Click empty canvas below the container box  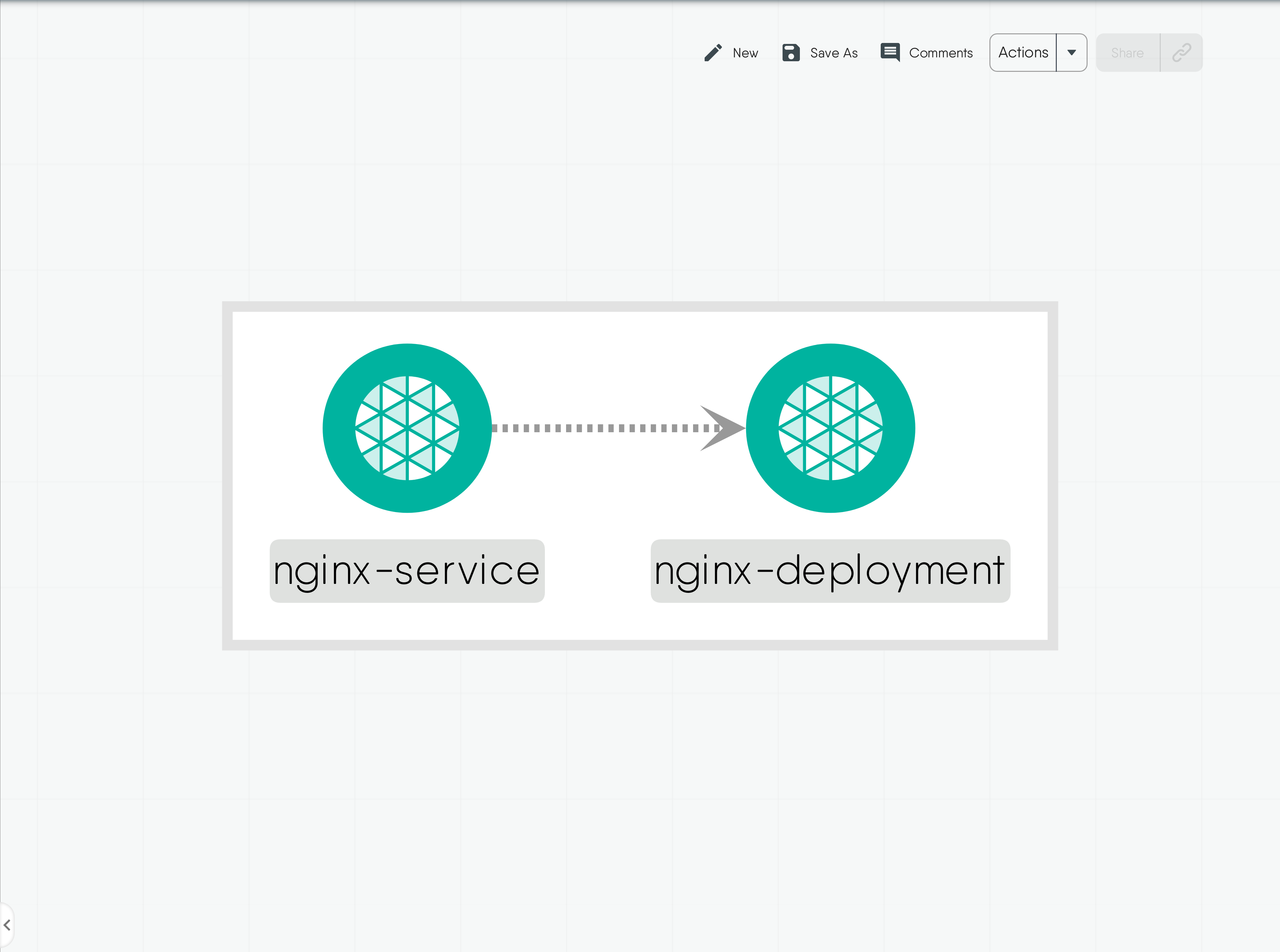tap(640, 778)
